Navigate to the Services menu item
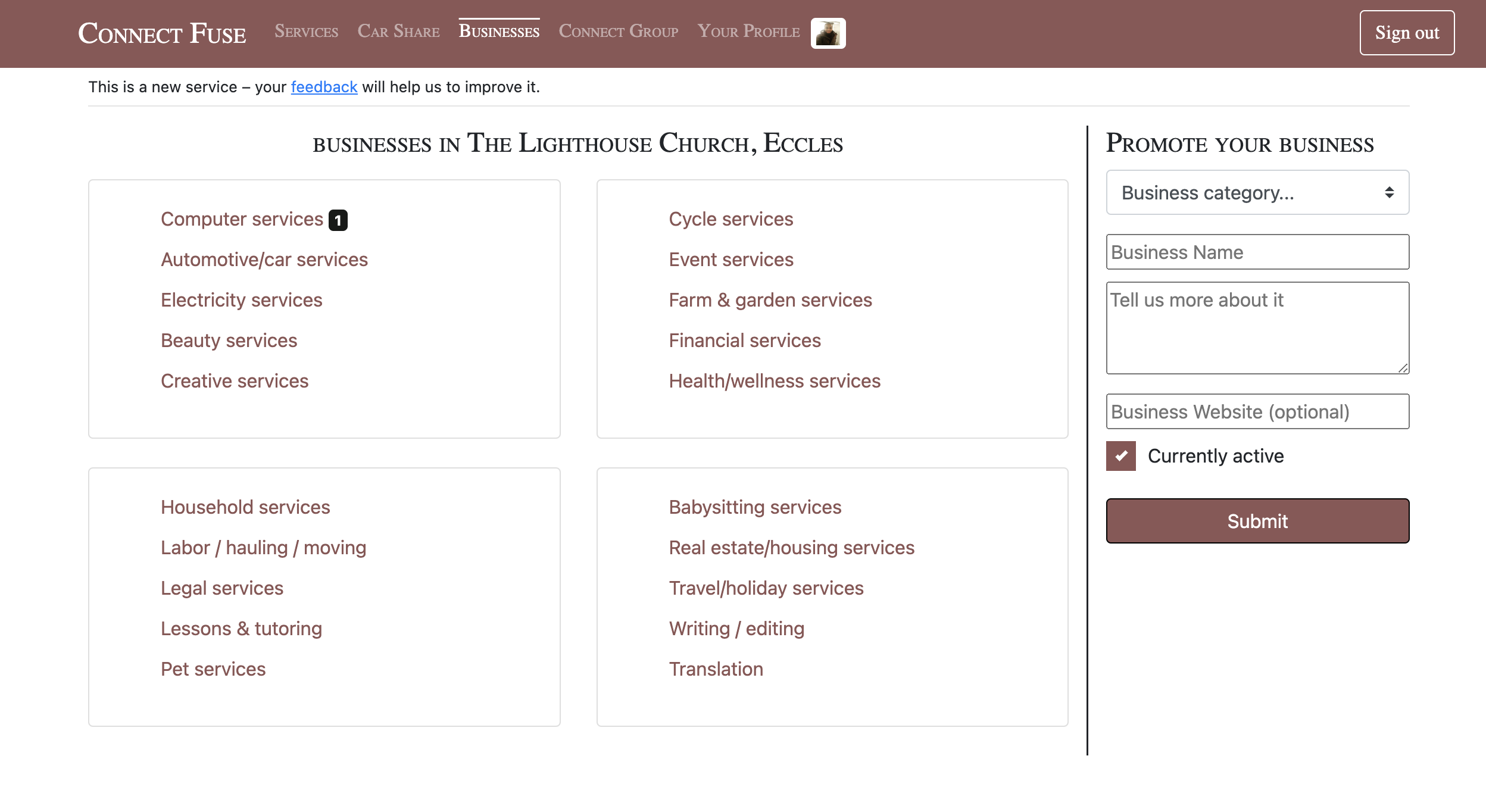 click(x=307, y=32)
